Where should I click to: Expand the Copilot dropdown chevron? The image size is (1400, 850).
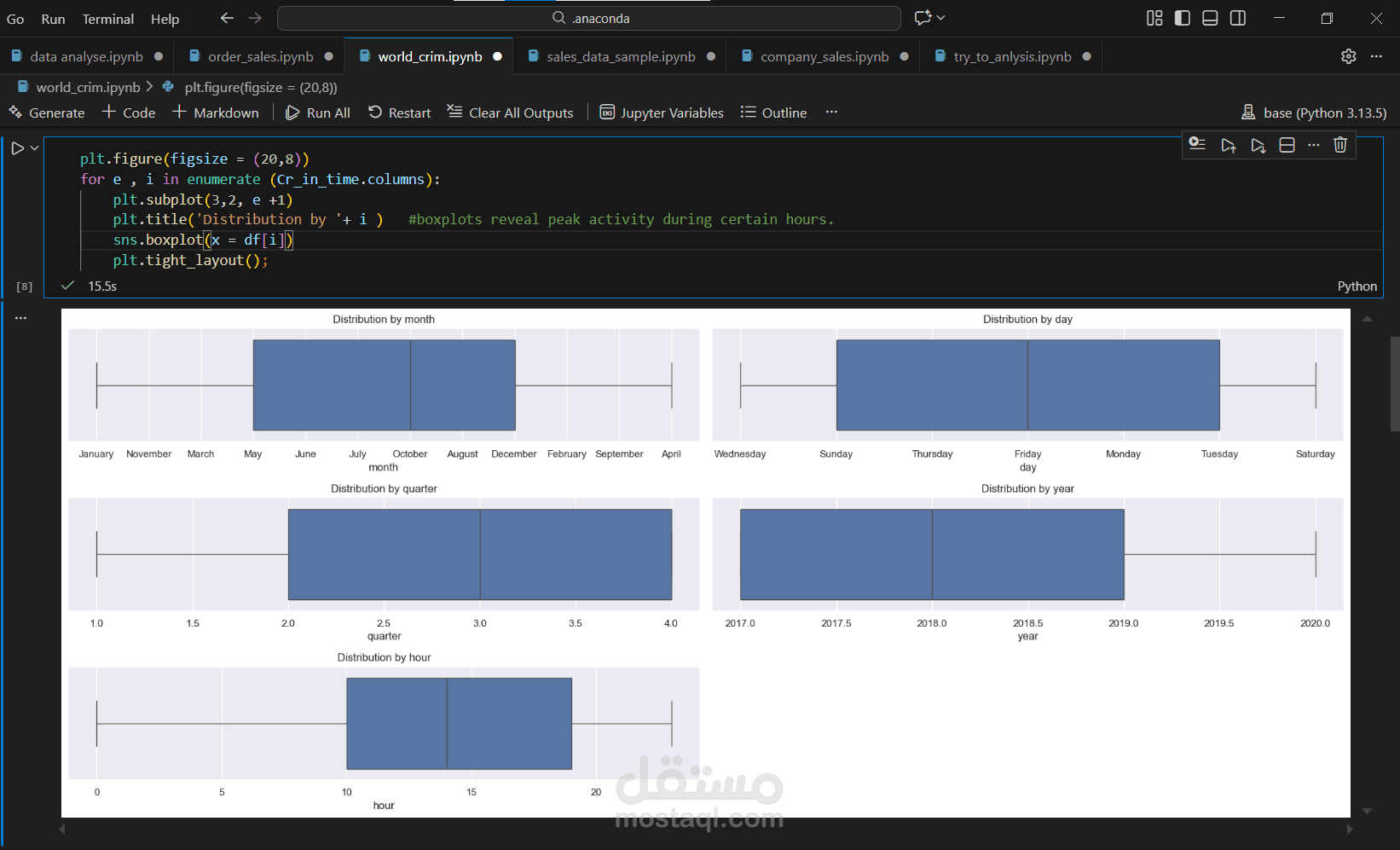pyautogui.click(x=940, y=18)
